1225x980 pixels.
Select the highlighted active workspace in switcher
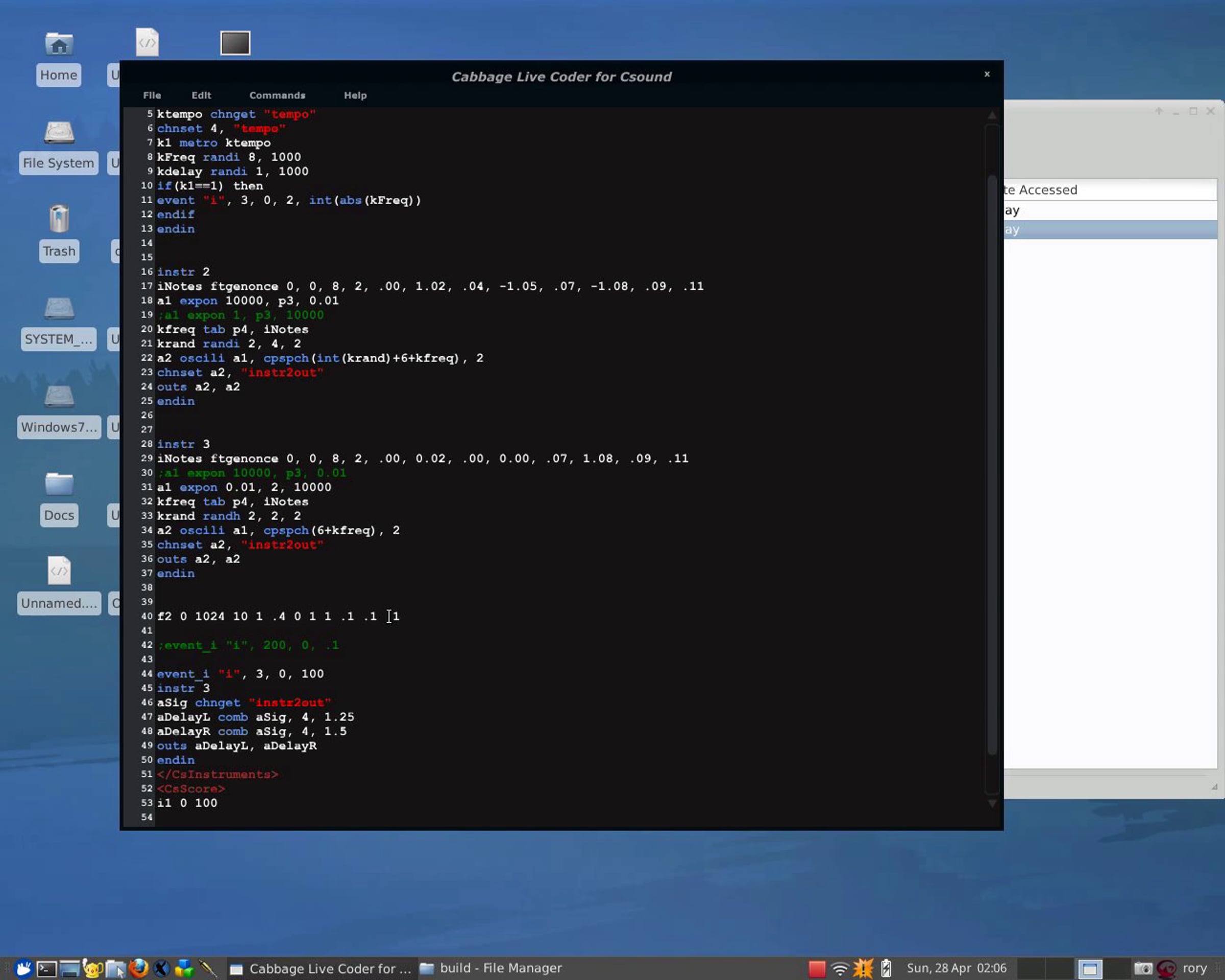[x=1090, y=969]
